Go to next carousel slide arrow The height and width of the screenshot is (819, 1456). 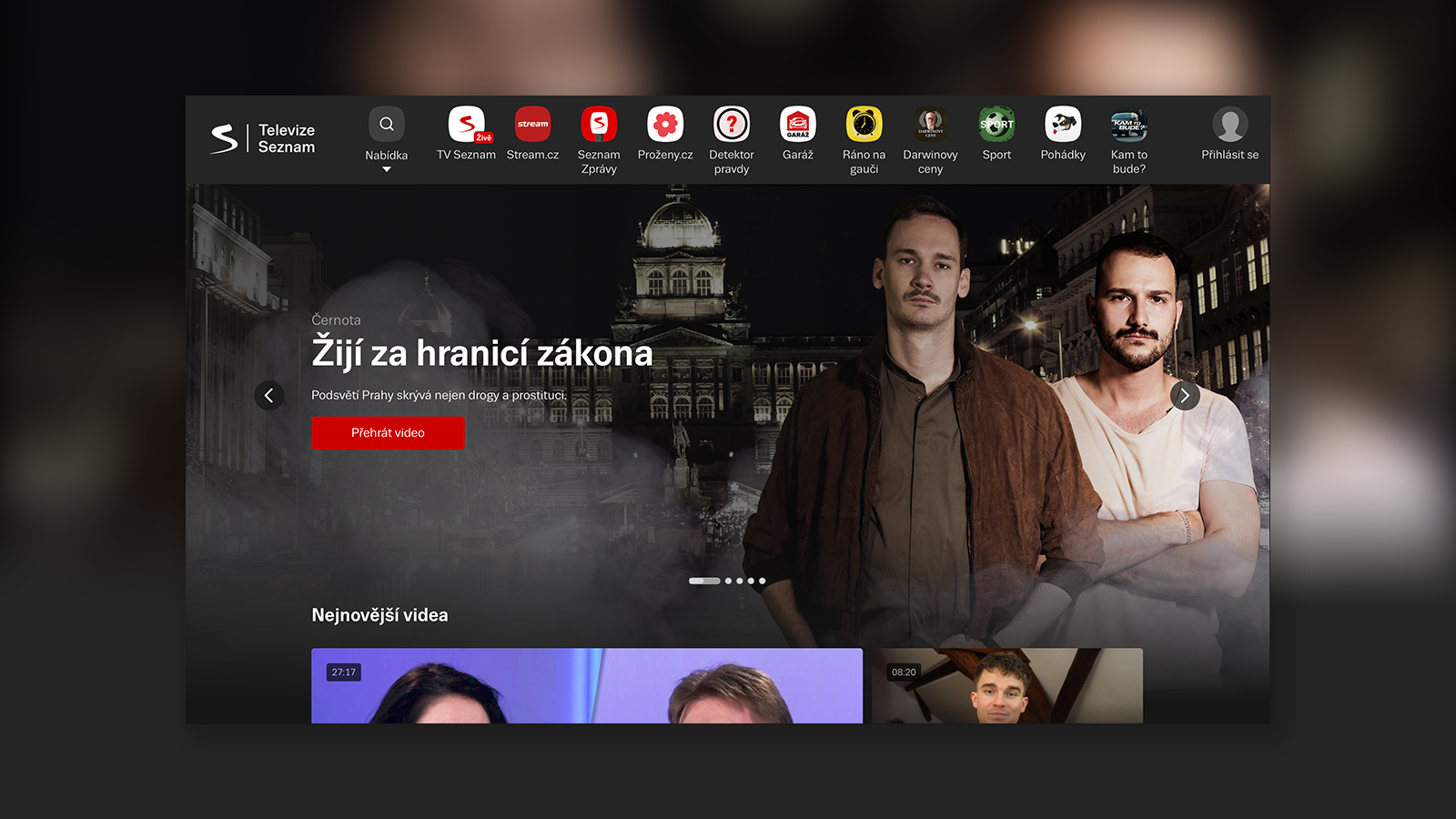tap(1185, 396)
